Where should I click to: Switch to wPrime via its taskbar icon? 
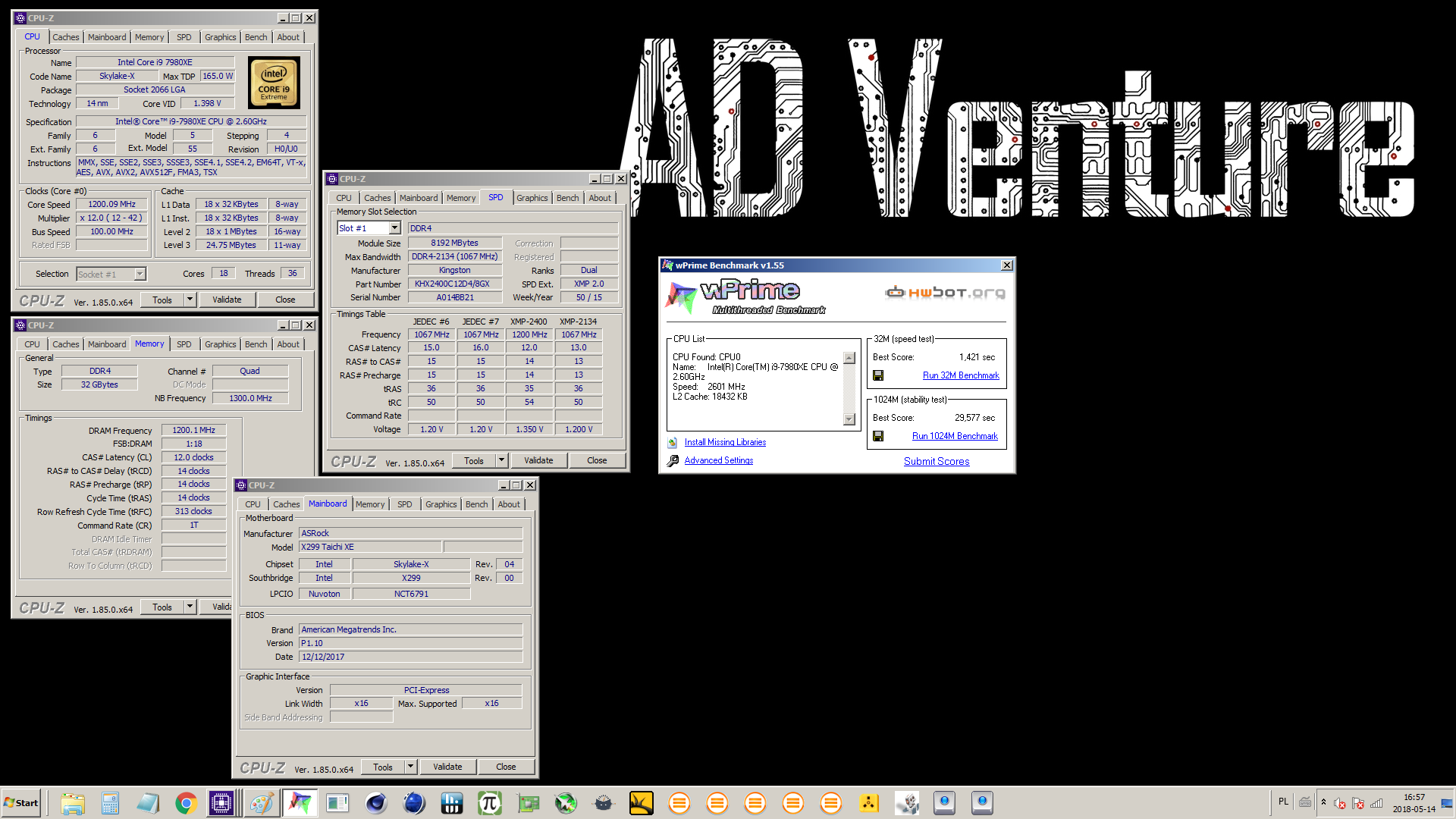point(300,803)
